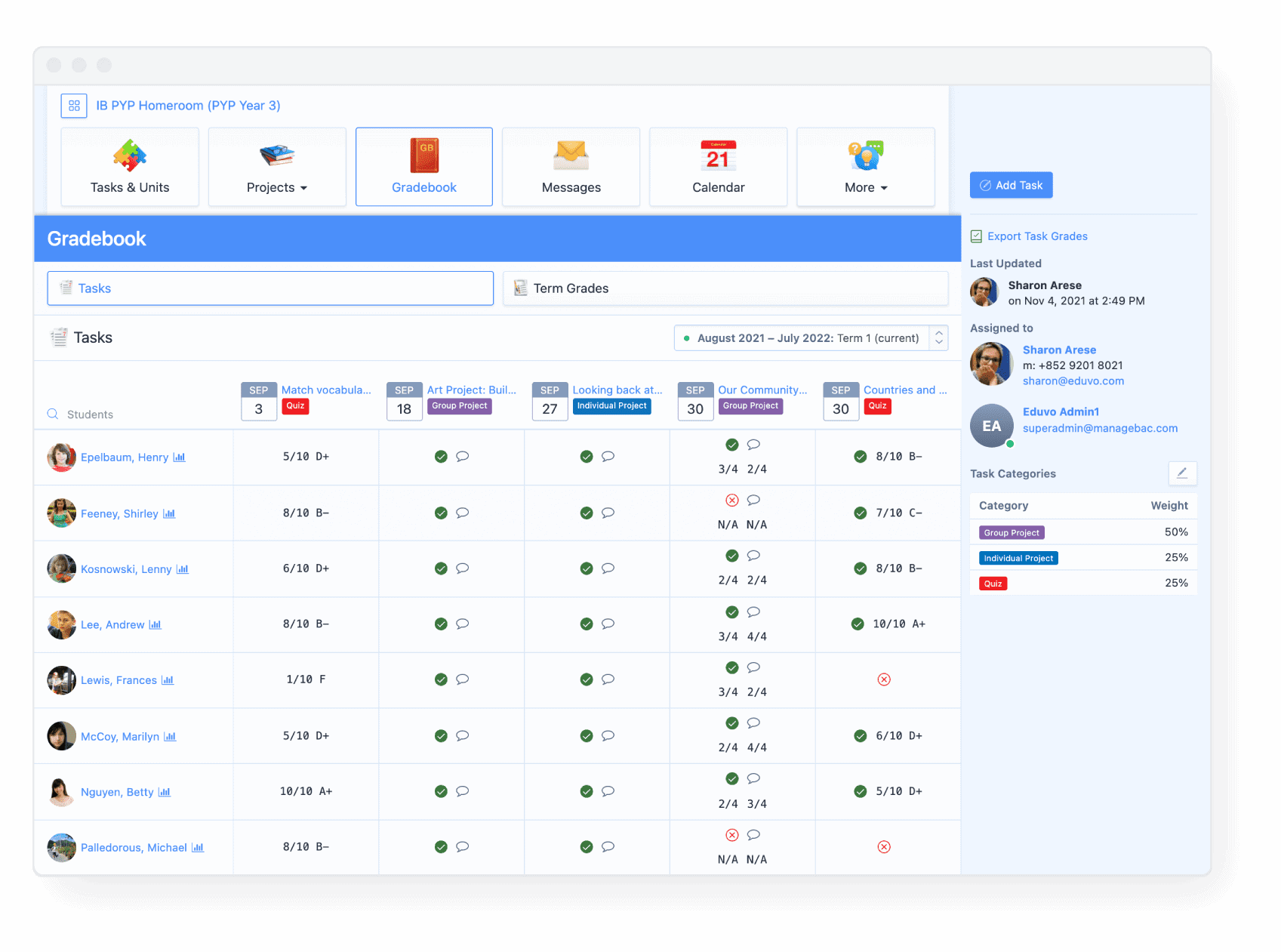This screenshot has width=1281, height=952.
Task: Toggle check for McCoy Our Community task
Action: point(731,723)
